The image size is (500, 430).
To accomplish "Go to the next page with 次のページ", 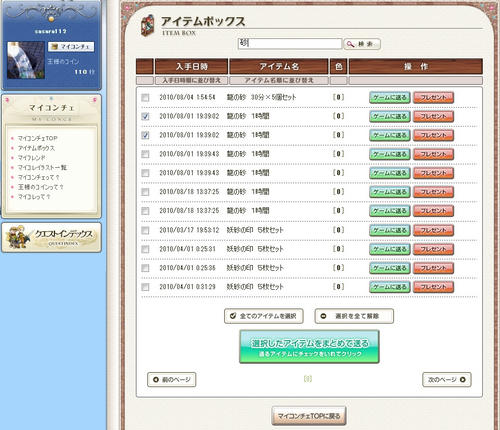I will click(x=447, y=380).
